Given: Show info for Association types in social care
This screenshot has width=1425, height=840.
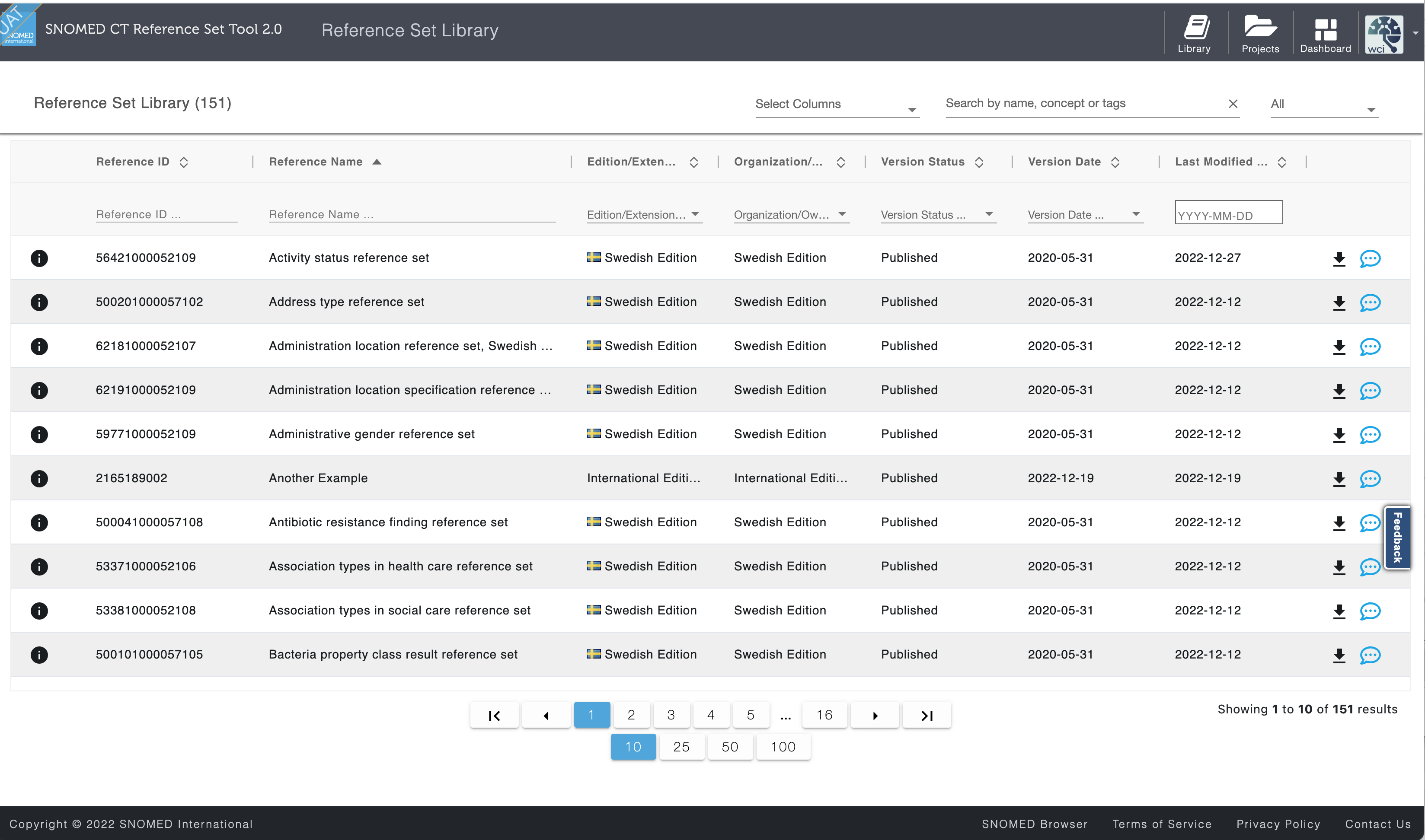Looking at the screenshot, I should 39,611.
